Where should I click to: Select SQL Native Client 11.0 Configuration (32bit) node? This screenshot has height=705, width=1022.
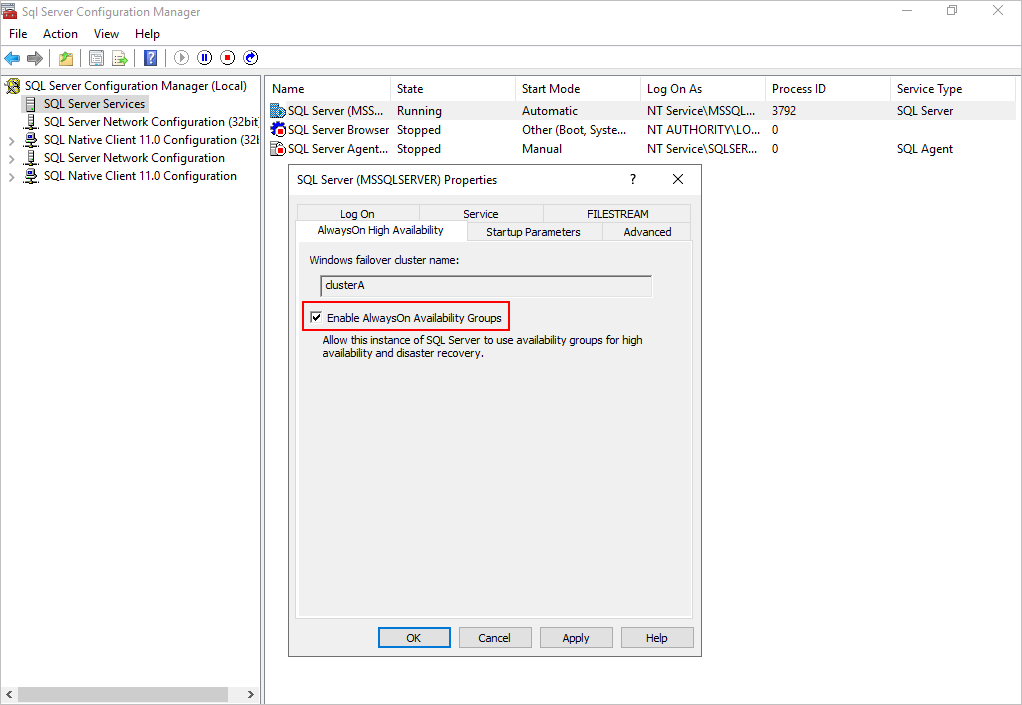[x=151, y=140]
